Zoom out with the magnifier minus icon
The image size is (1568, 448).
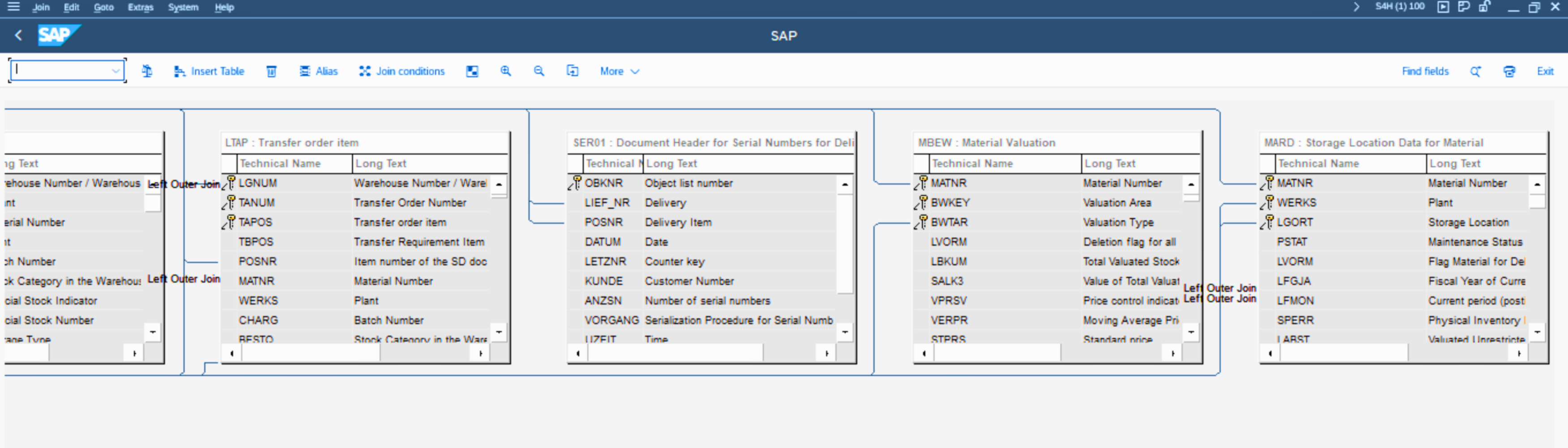click(x=538, y=71)
